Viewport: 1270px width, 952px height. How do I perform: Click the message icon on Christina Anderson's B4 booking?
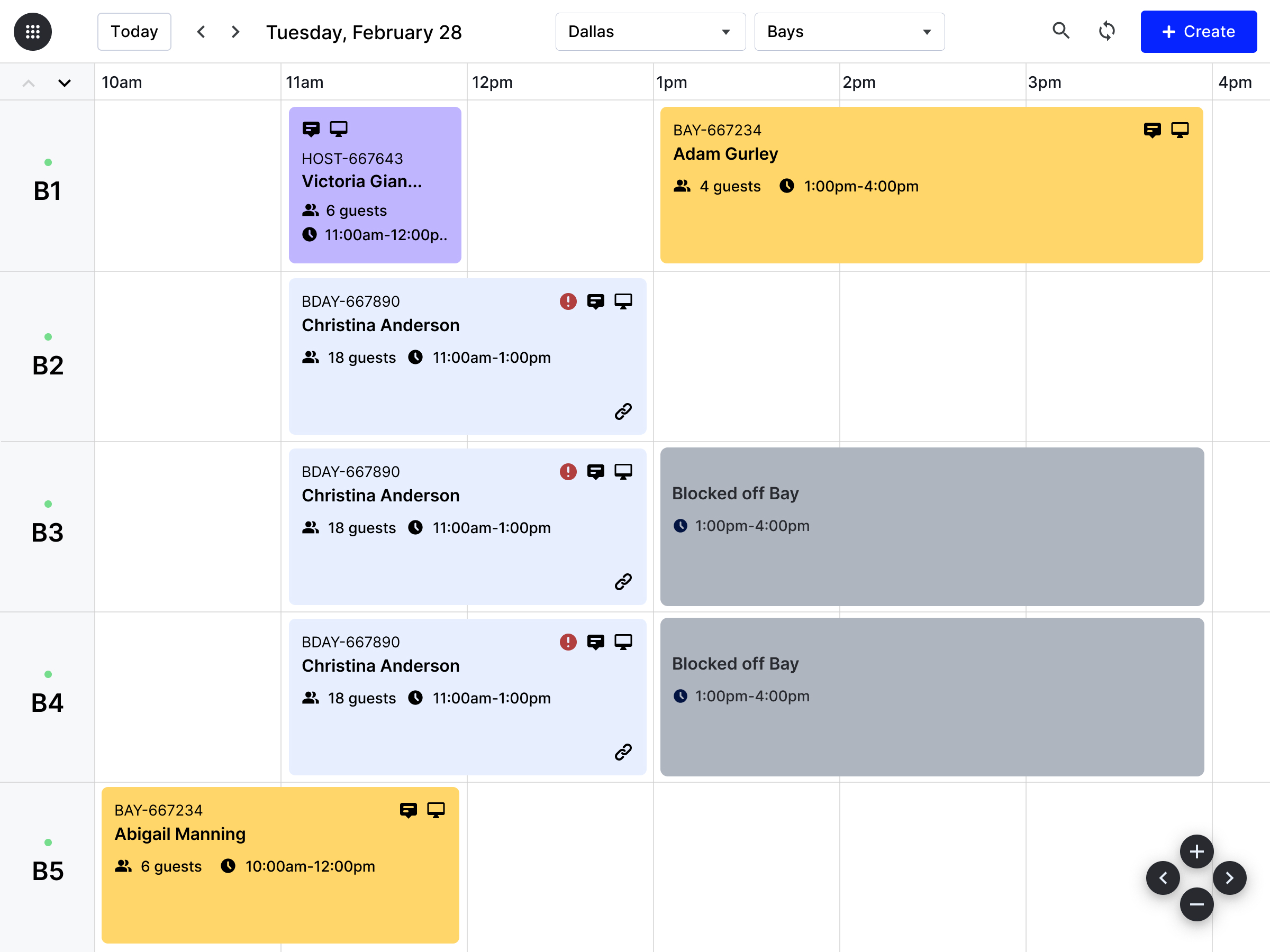(596, 642)
